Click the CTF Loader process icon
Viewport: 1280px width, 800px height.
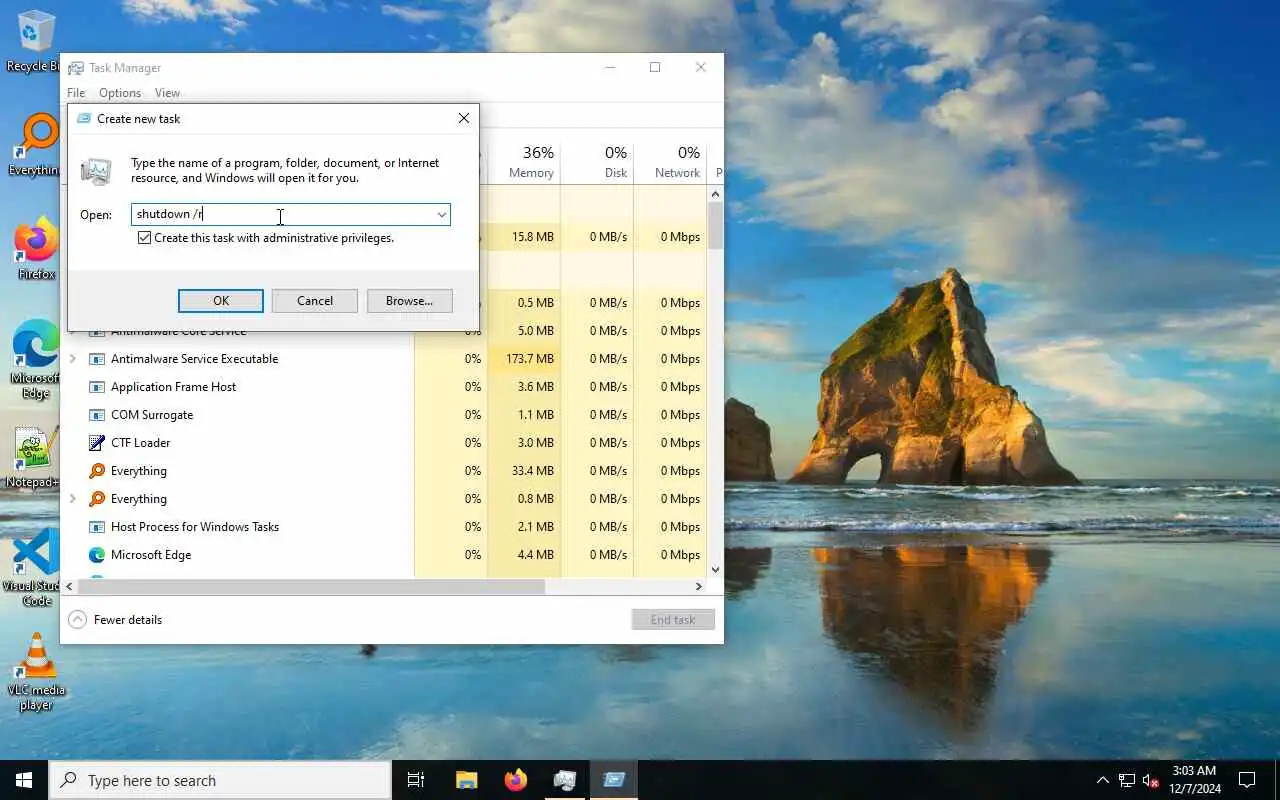pyautogui.click(x=97, y=443)
